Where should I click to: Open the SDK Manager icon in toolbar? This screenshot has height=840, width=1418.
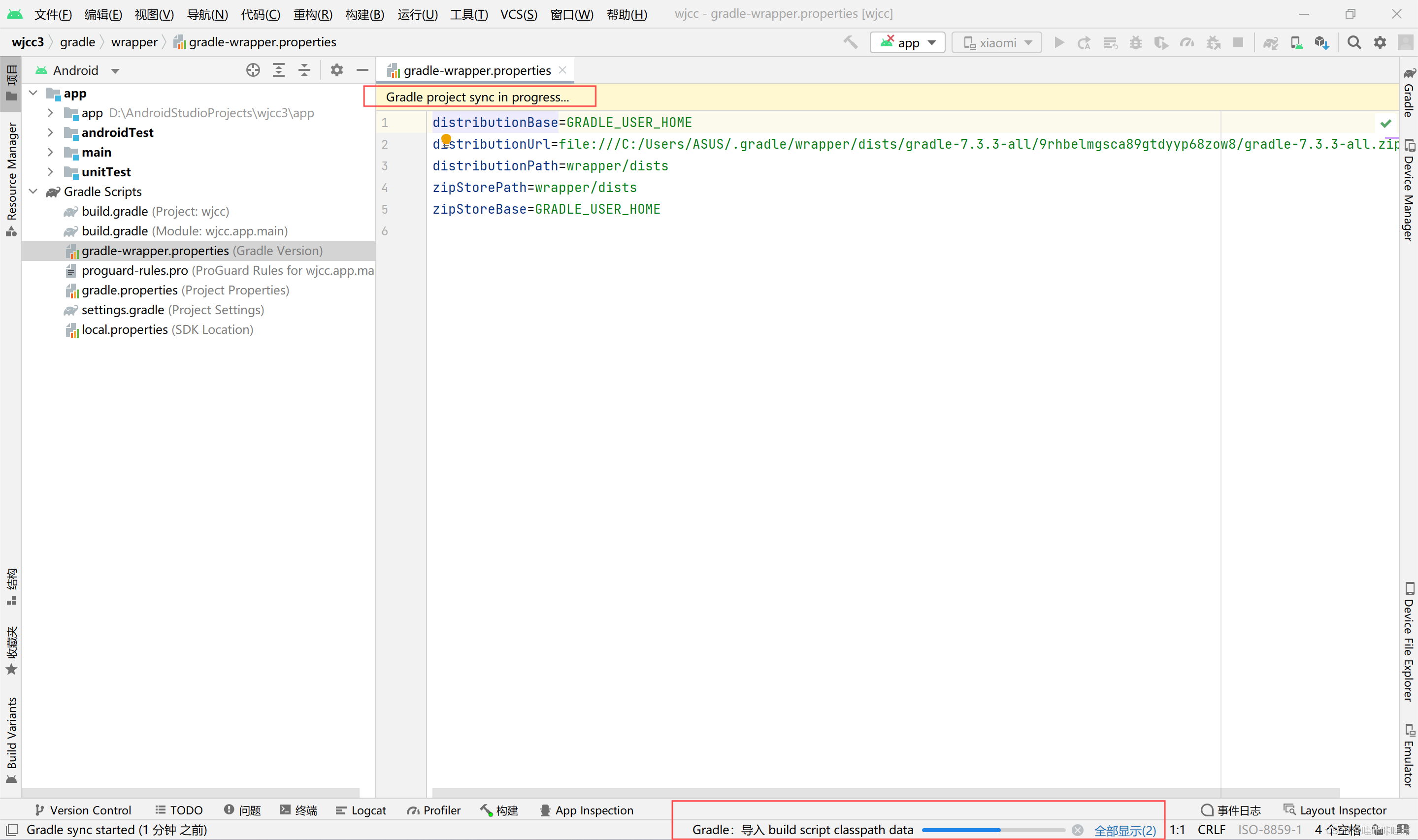pyautogui.click(x=1321, y=43)
